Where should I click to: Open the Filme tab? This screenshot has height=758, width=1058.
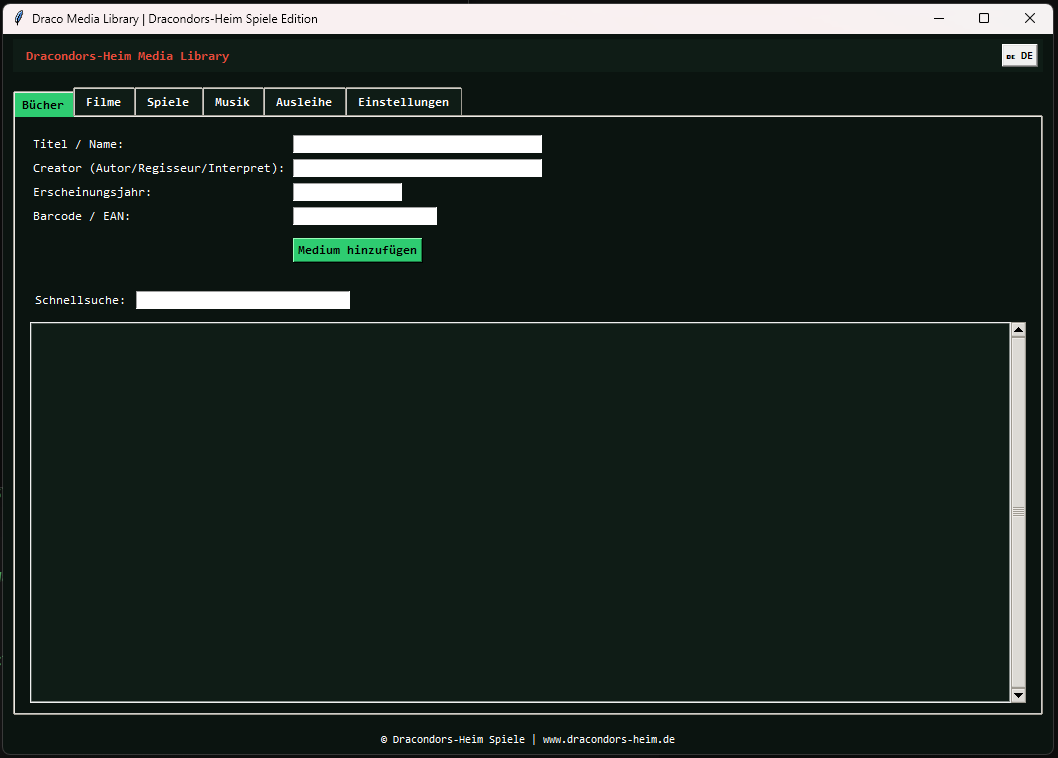(104, 102)
